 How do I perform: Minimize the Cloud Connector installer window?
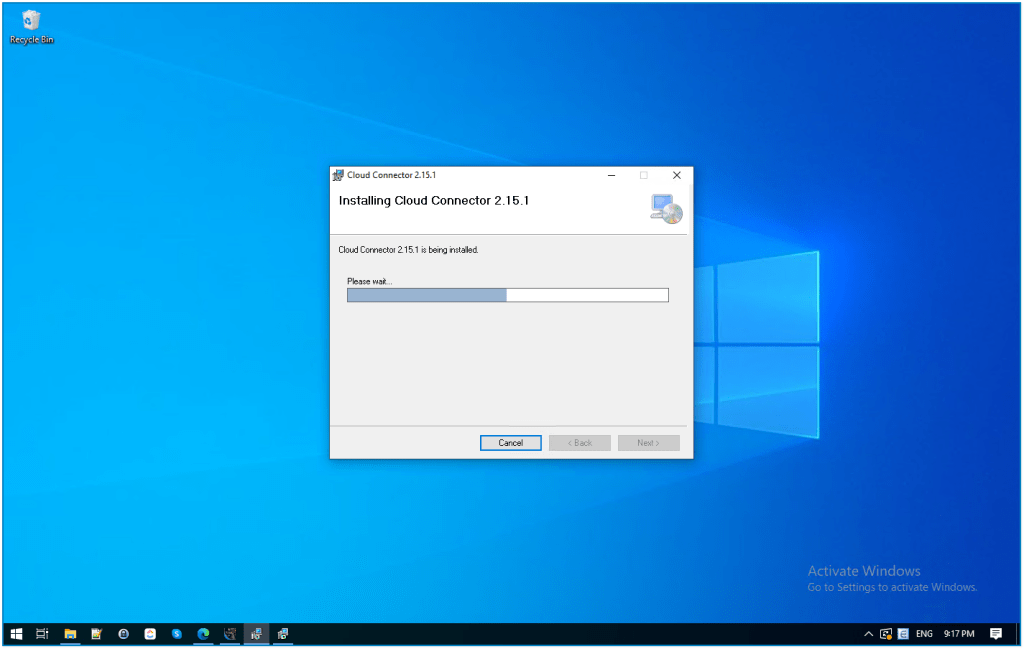coord(610,175)
